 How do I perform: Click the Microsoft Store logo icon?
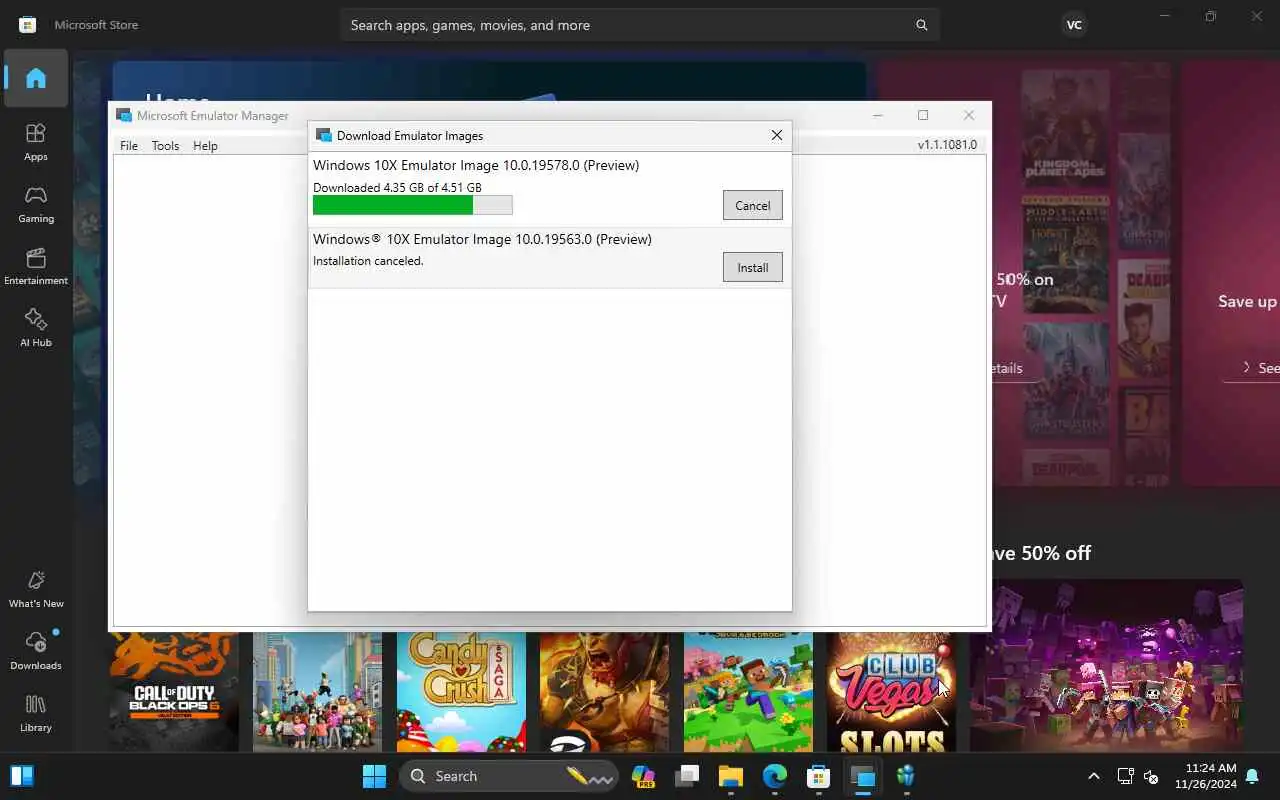point(28,25)
